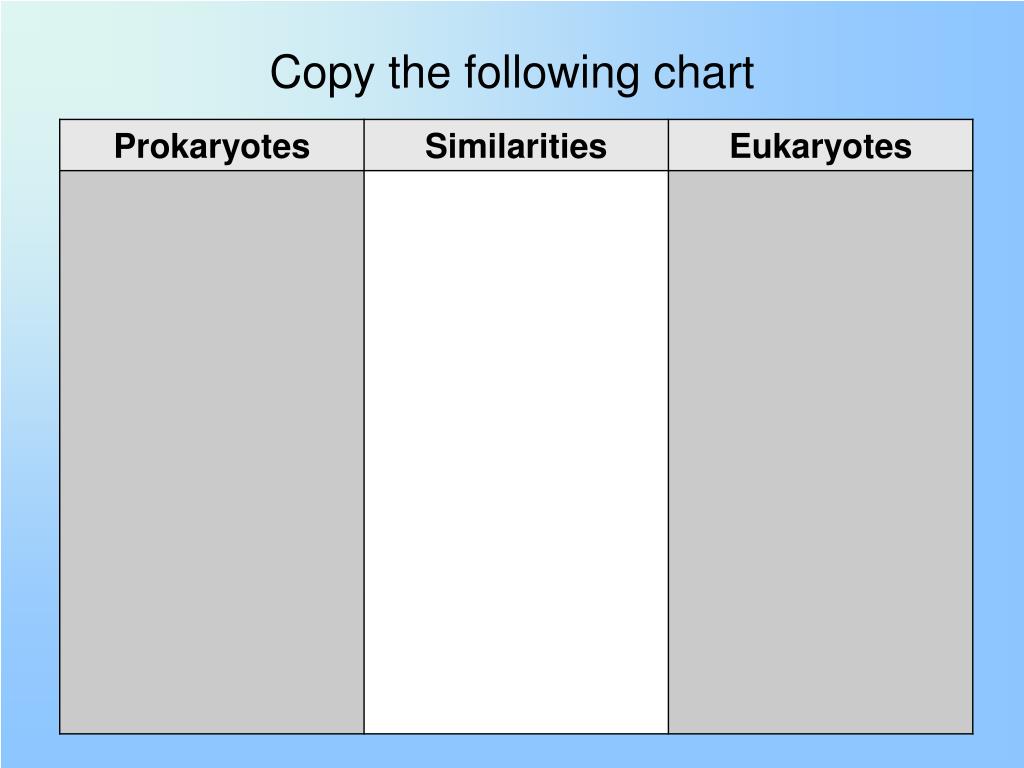The height and width of the screenshot is (768, 1024).
Task: Select the border between Similarities and Eukaryotes columns
Action: 668,426
